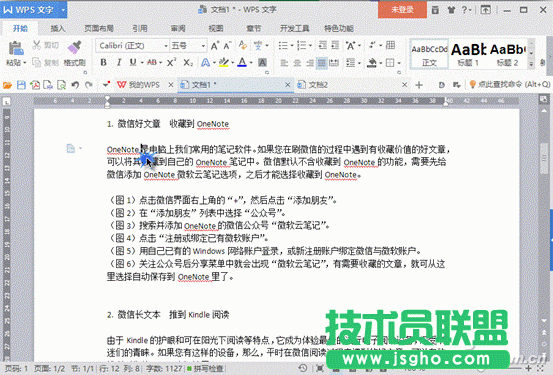Image resolution: width=553 pixels, height=375 pixels.
Task: Click the Undo arrow icon
Action: (x=75, y=85)
